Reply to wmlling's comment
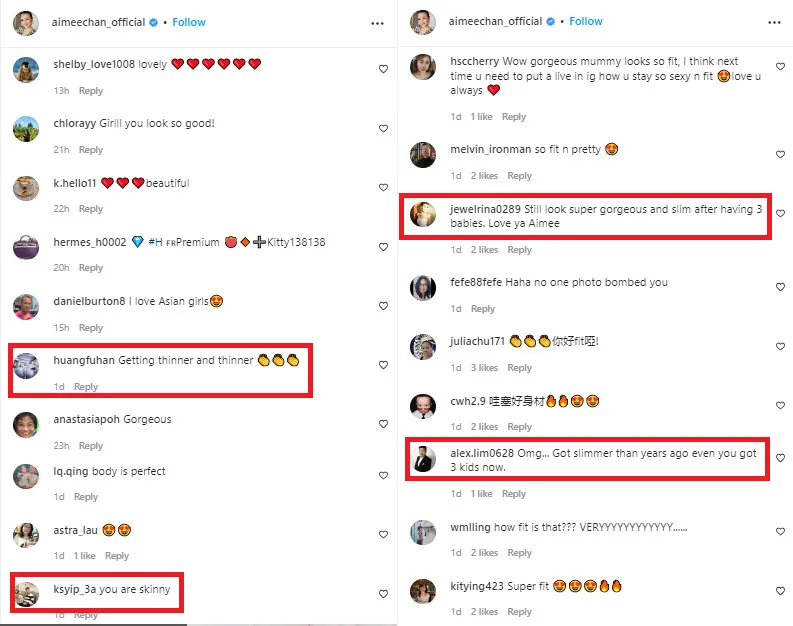Screen dimensions: 793x626 tap(520, 553)
